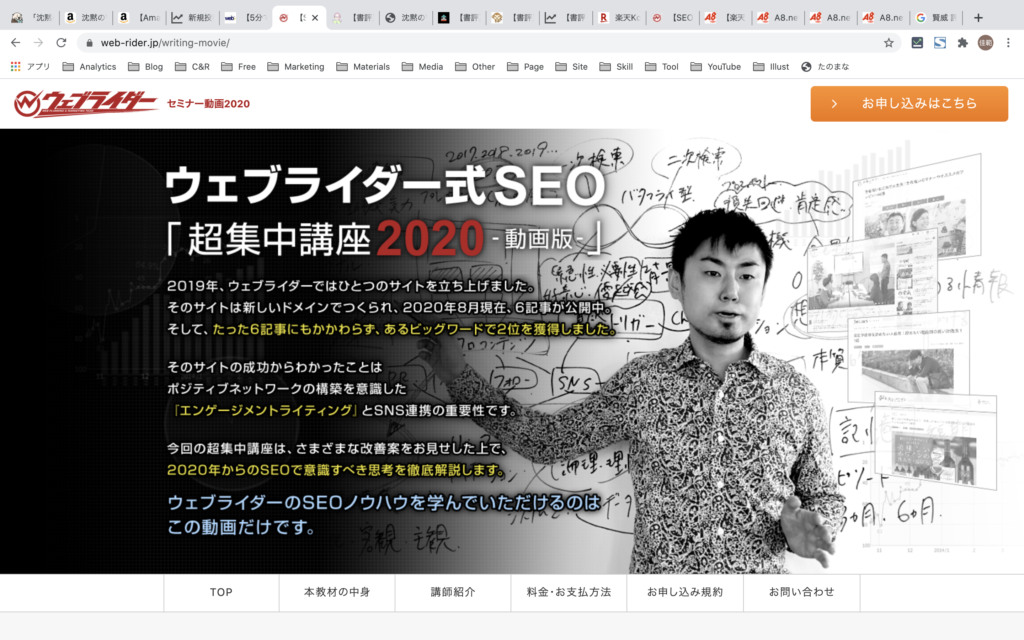Image resolution: width=1024 pixels, height=640 pixels.
Task: View site info via the lock icon
Action: [89, 43]
